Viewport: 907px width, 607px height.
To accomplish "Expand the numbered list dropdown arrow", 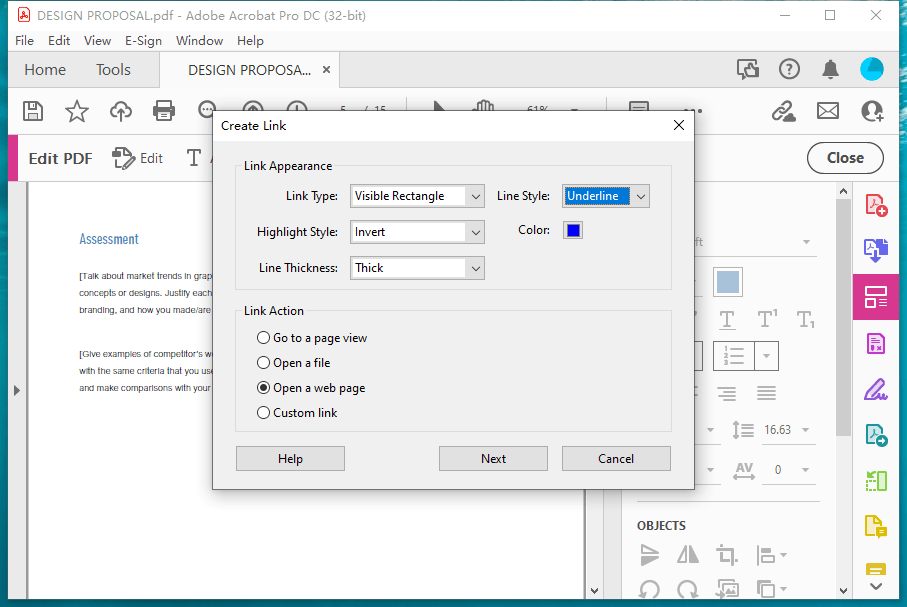I will [x=766, y=356].
